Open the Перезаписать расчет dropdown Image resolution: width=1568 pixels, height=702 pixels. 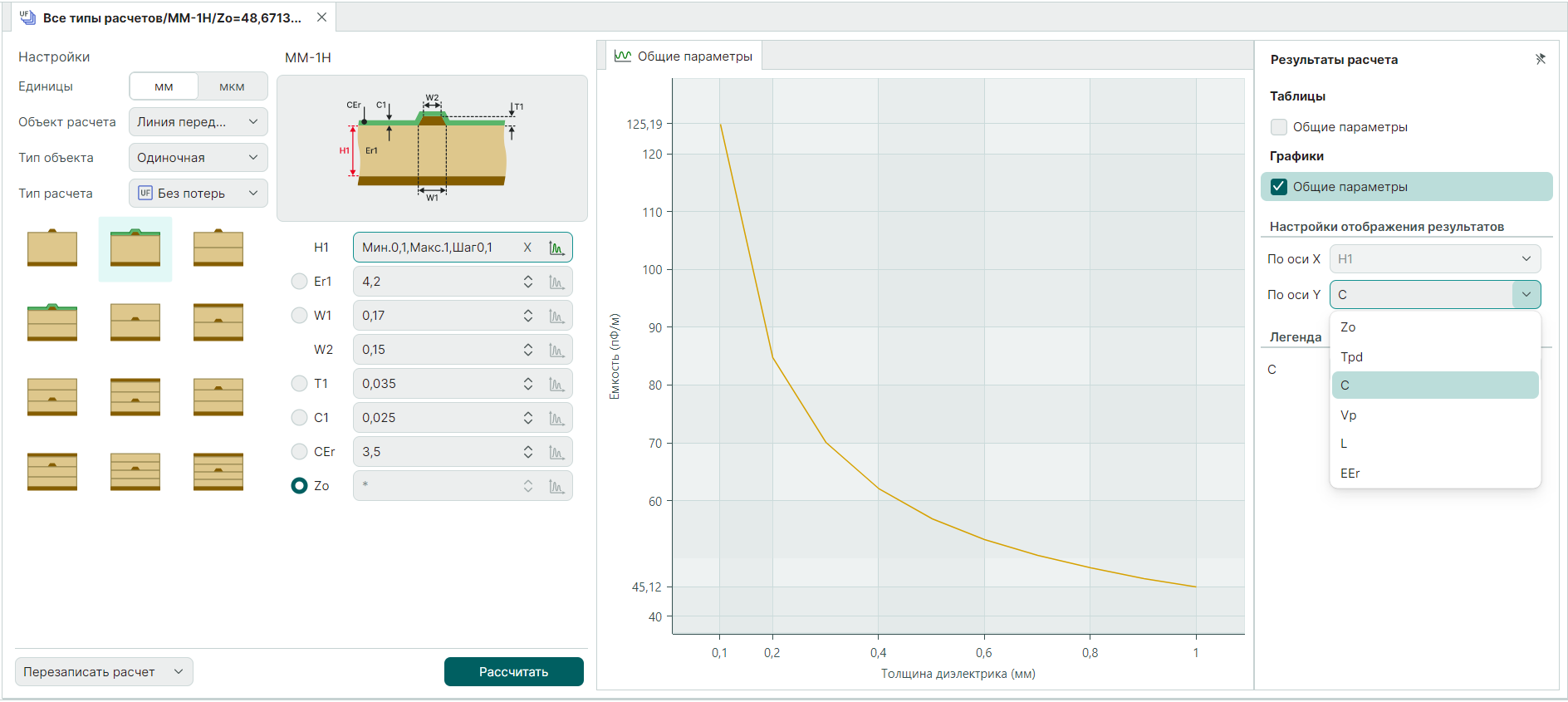[104, 672]
